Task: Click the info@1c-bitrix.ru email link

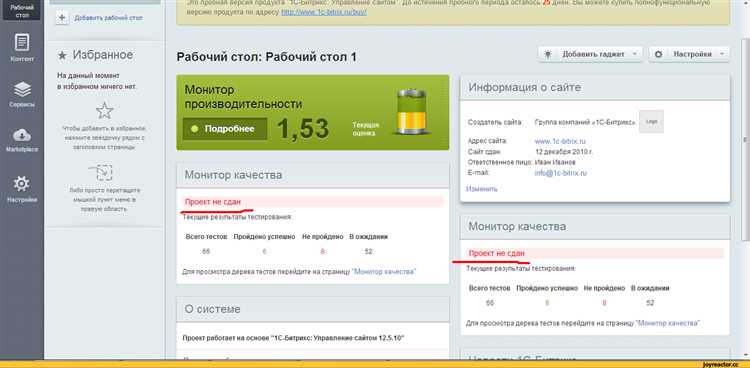Action: pyautogui.click(x=561, y=173)
